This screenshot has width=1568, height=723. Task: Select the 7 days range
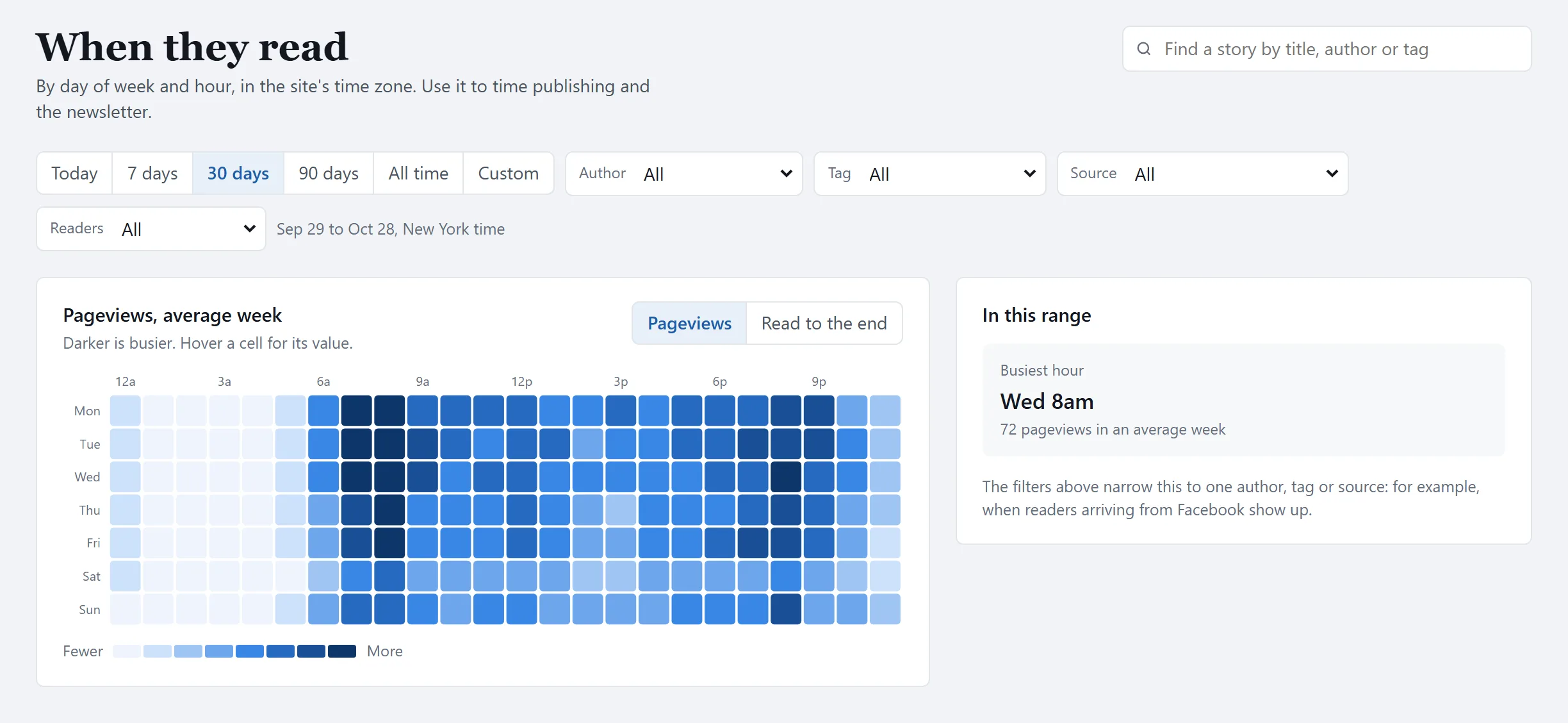pos(152,173)
